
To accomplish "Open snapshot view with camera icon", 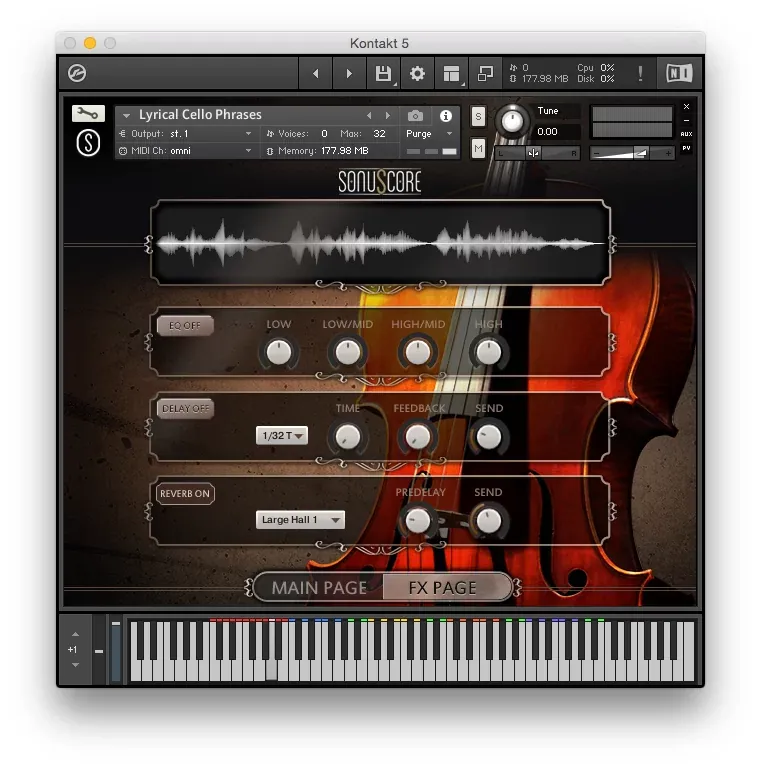I will coord(415,116).
